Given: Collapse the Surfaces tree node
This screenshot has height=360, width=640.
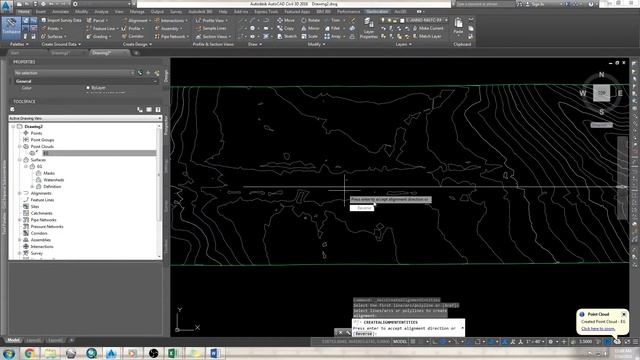Looking at the screenshot, I should [x=20, y=160].
